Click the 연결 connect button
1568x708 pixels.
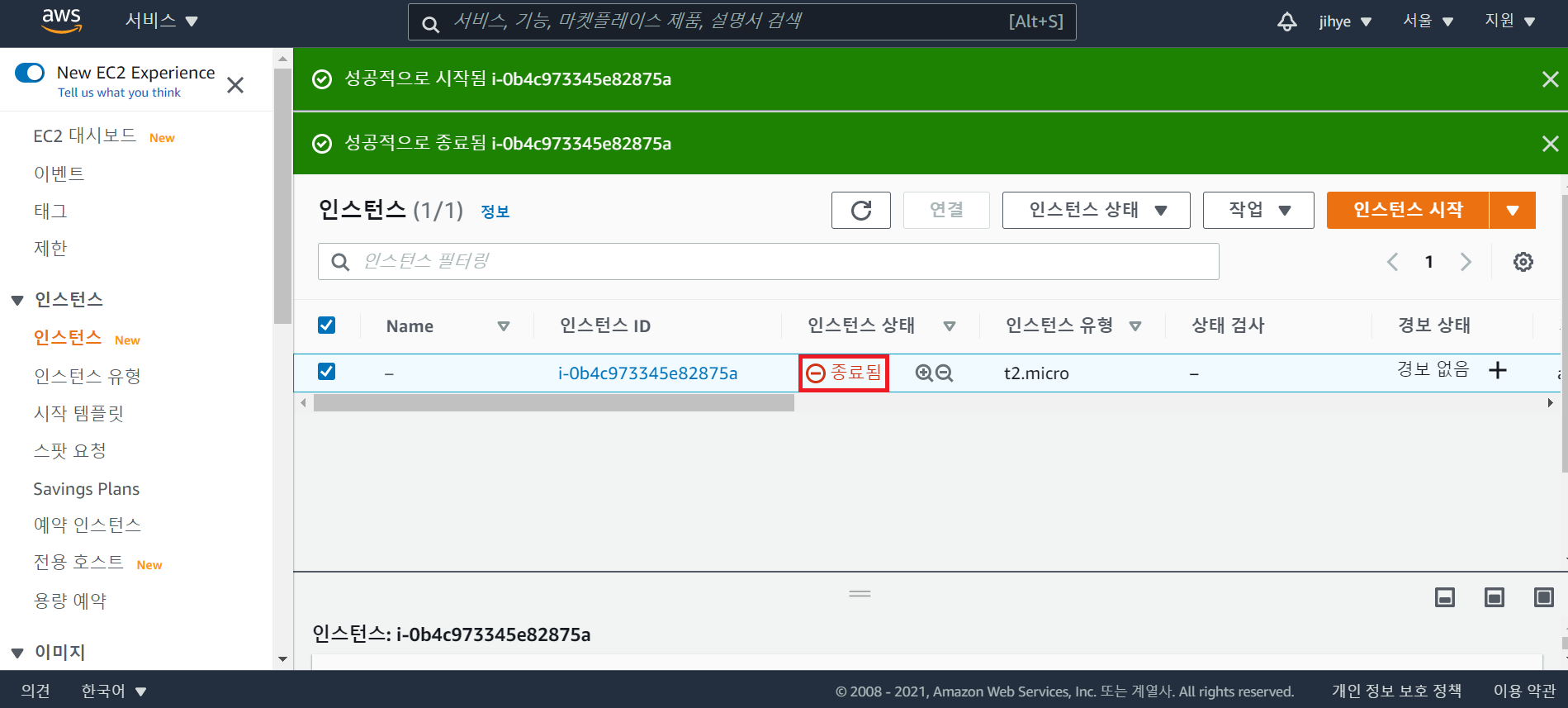tap(946, 210)
